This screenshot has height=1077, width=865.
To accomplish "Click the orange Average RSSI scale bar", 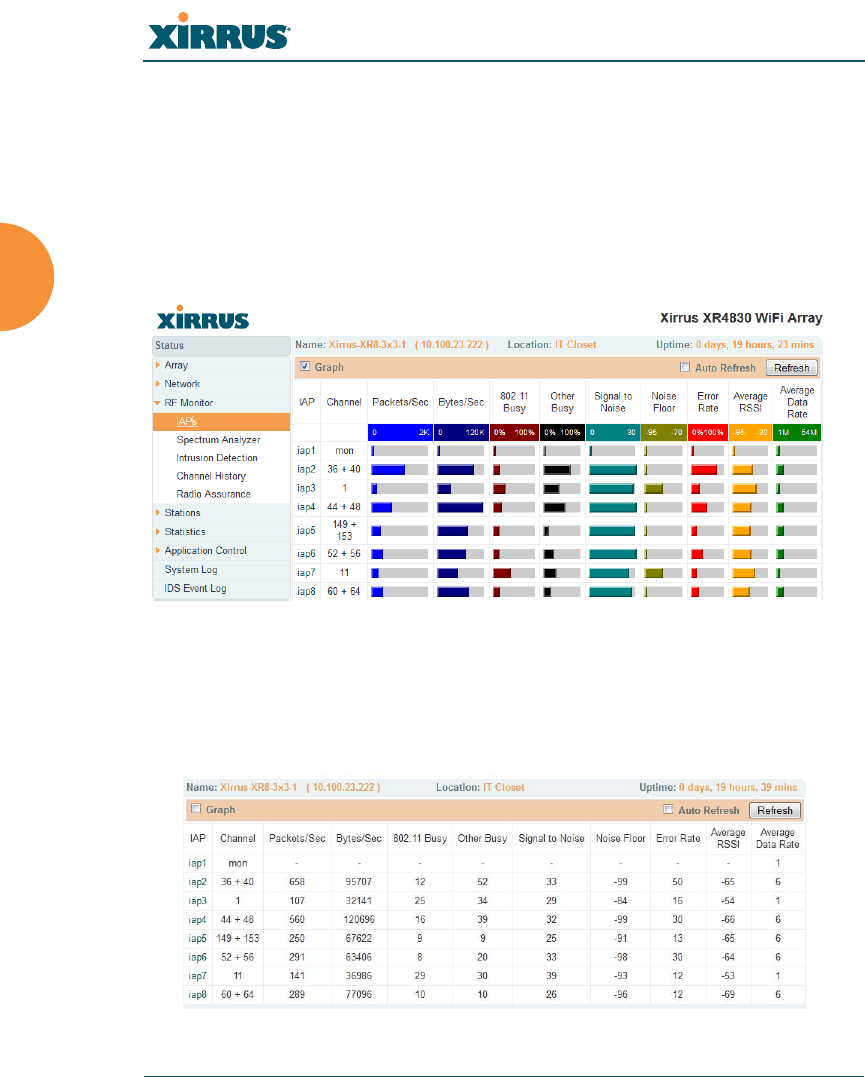I will pos(750,432).
